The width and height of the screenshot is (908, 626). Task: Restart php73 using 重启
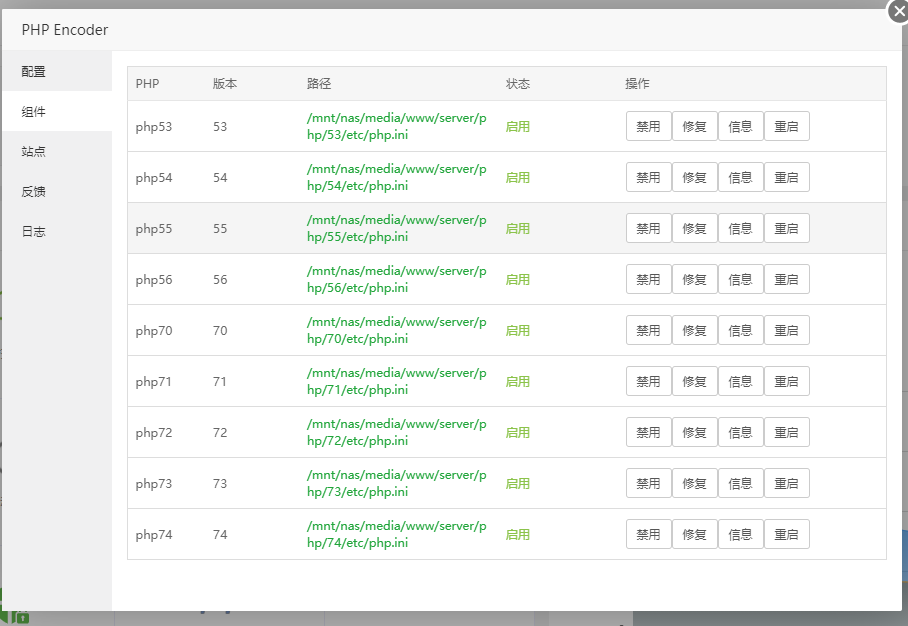(786, 483)
